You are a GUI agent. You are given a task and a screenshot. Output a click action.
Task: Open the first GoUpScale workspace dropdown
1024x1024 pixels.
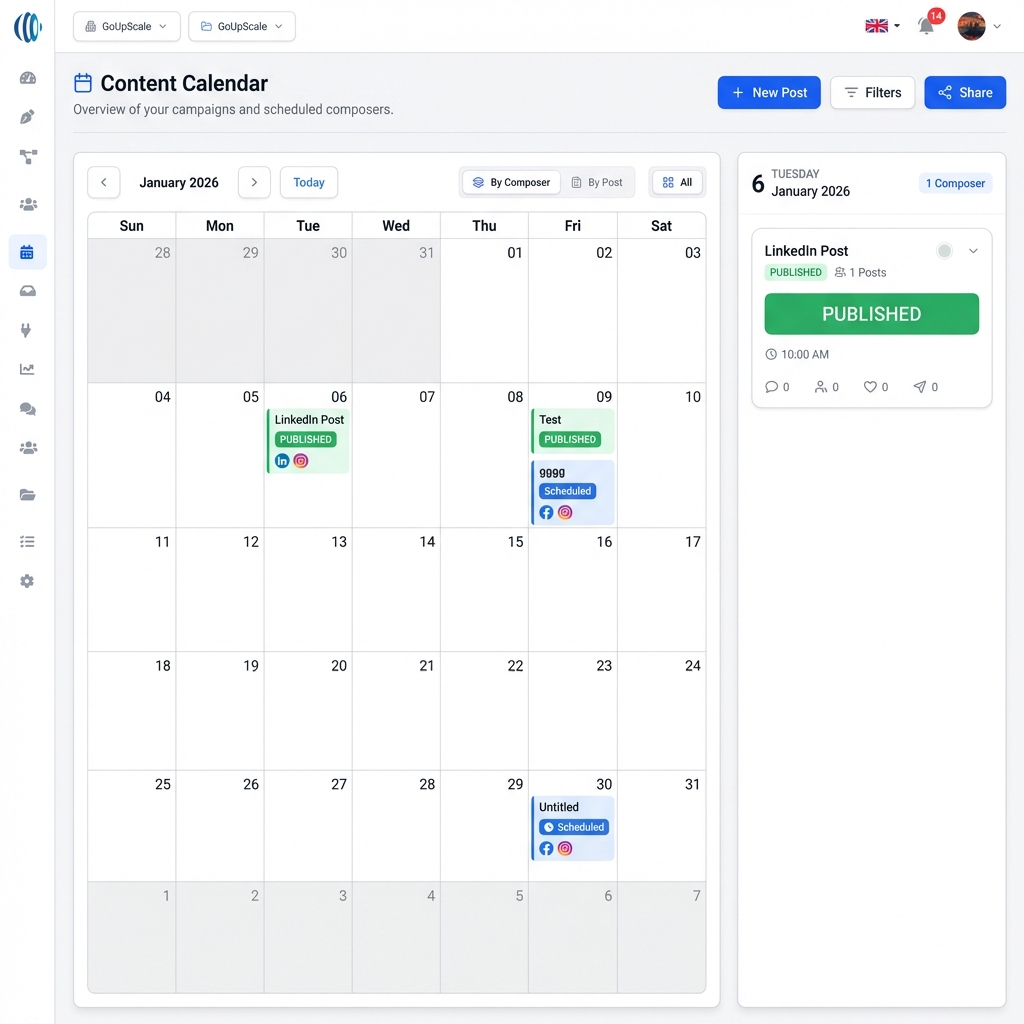[126, 27]
